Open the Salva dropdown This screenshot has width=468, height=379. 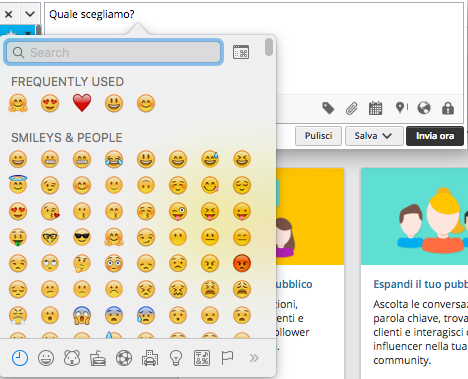pyautogui.click(x=374, y=136)
